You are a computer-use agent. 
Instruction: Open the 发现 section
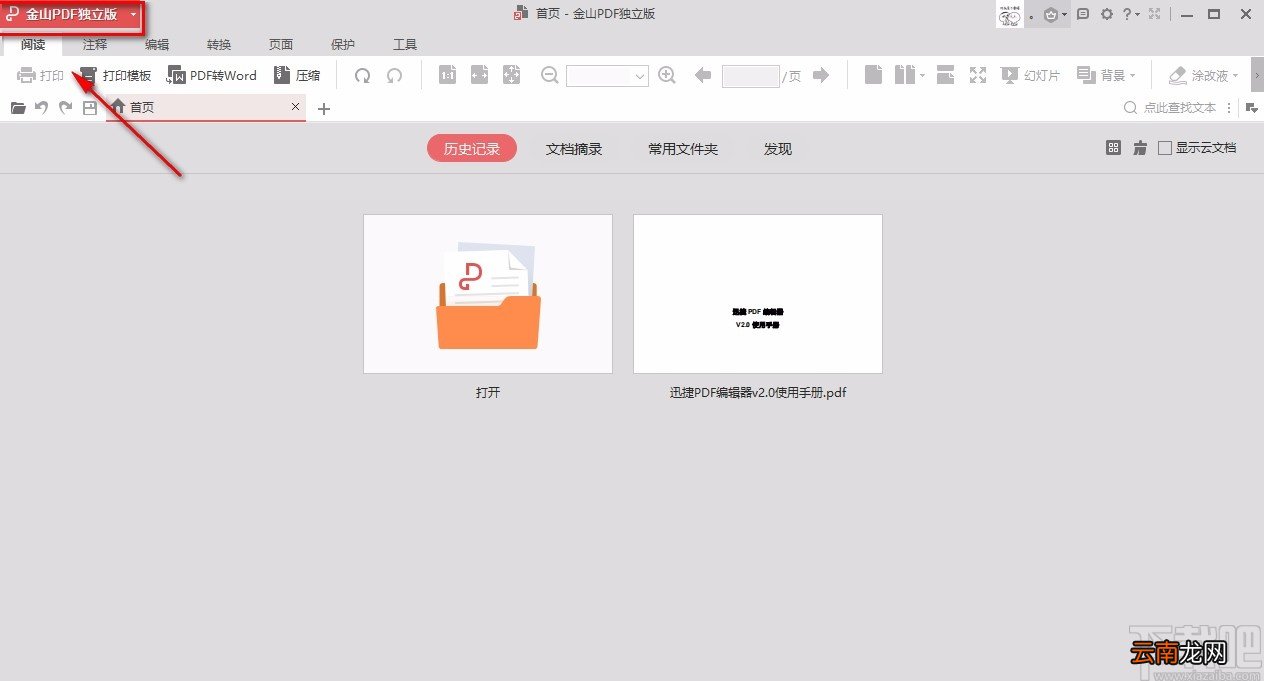[x=778, y=149]
